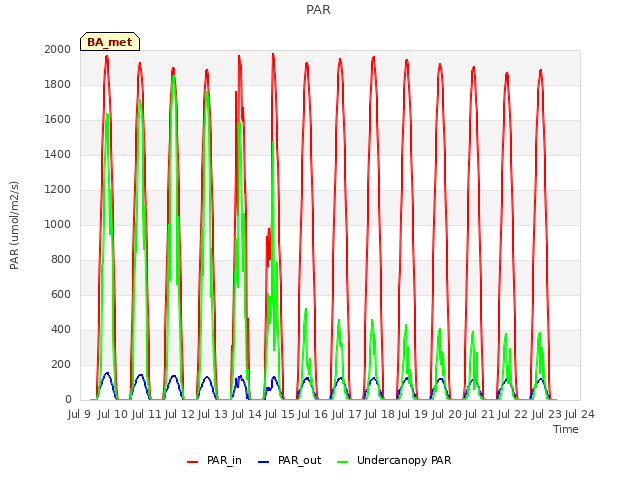640x480 pixels.
Task: Click the Jul 21 x-axis tick label
Action: click(x=480, y=414)
